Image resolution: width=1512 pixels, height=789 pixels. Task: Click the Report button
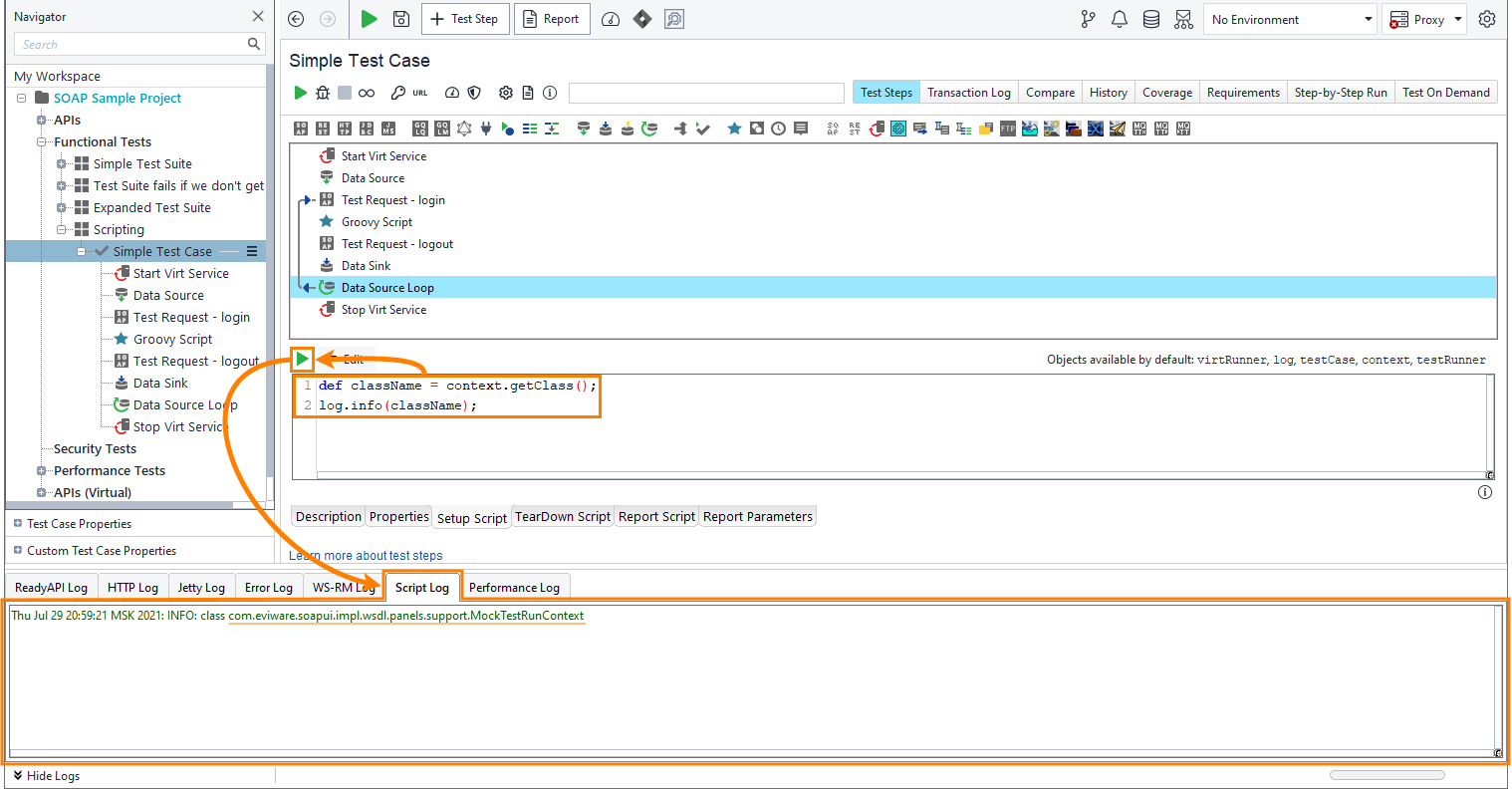[x=552, y=19]
